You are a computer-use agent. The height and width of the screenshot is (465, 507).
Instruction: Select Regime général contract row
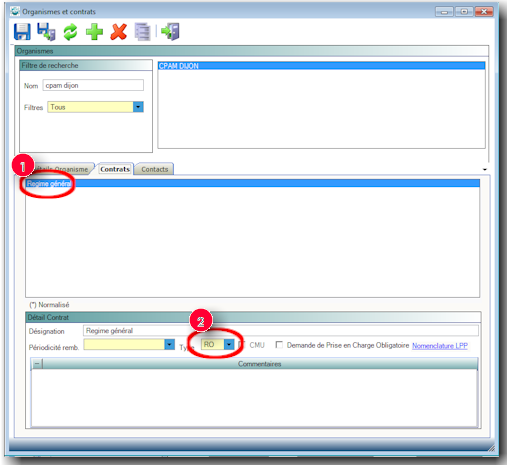[252, 183]
